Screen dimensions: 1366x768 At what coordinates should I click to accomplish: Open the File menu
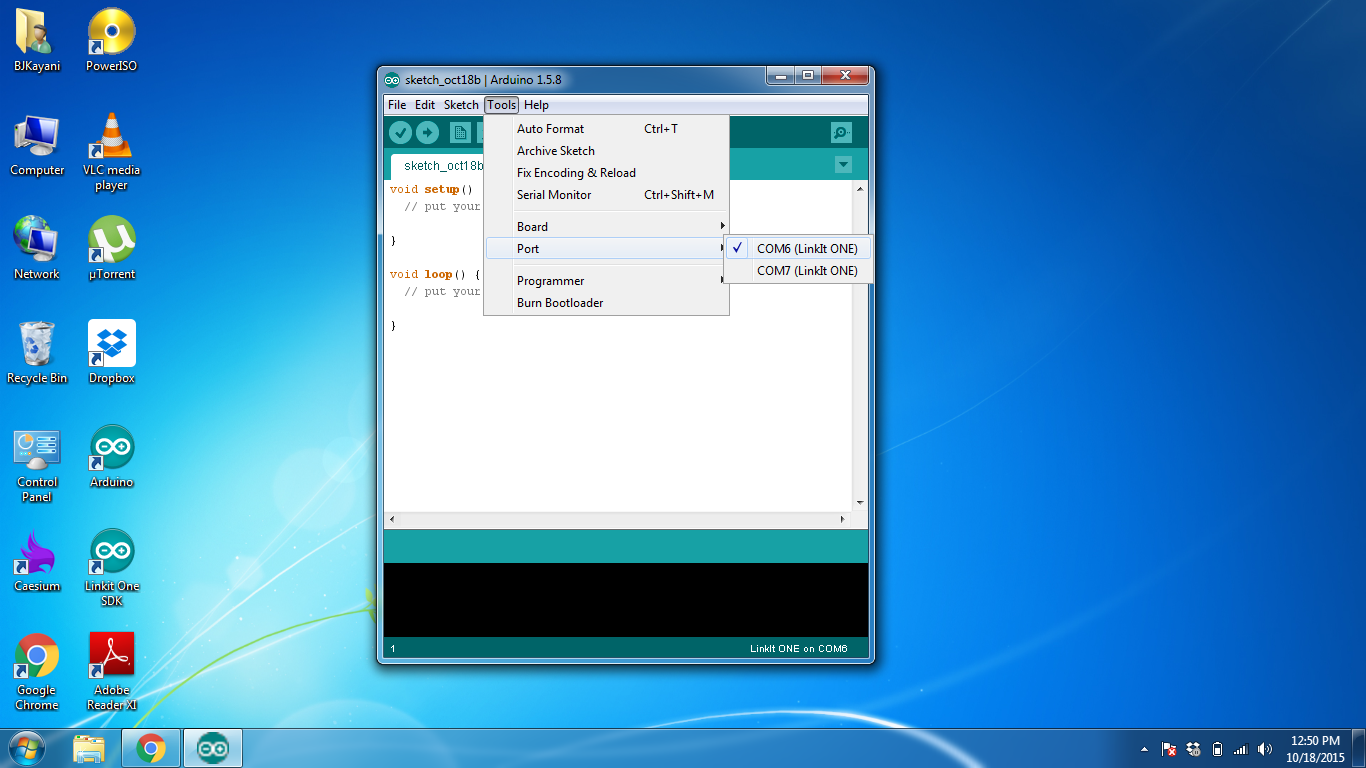[397, 105]
